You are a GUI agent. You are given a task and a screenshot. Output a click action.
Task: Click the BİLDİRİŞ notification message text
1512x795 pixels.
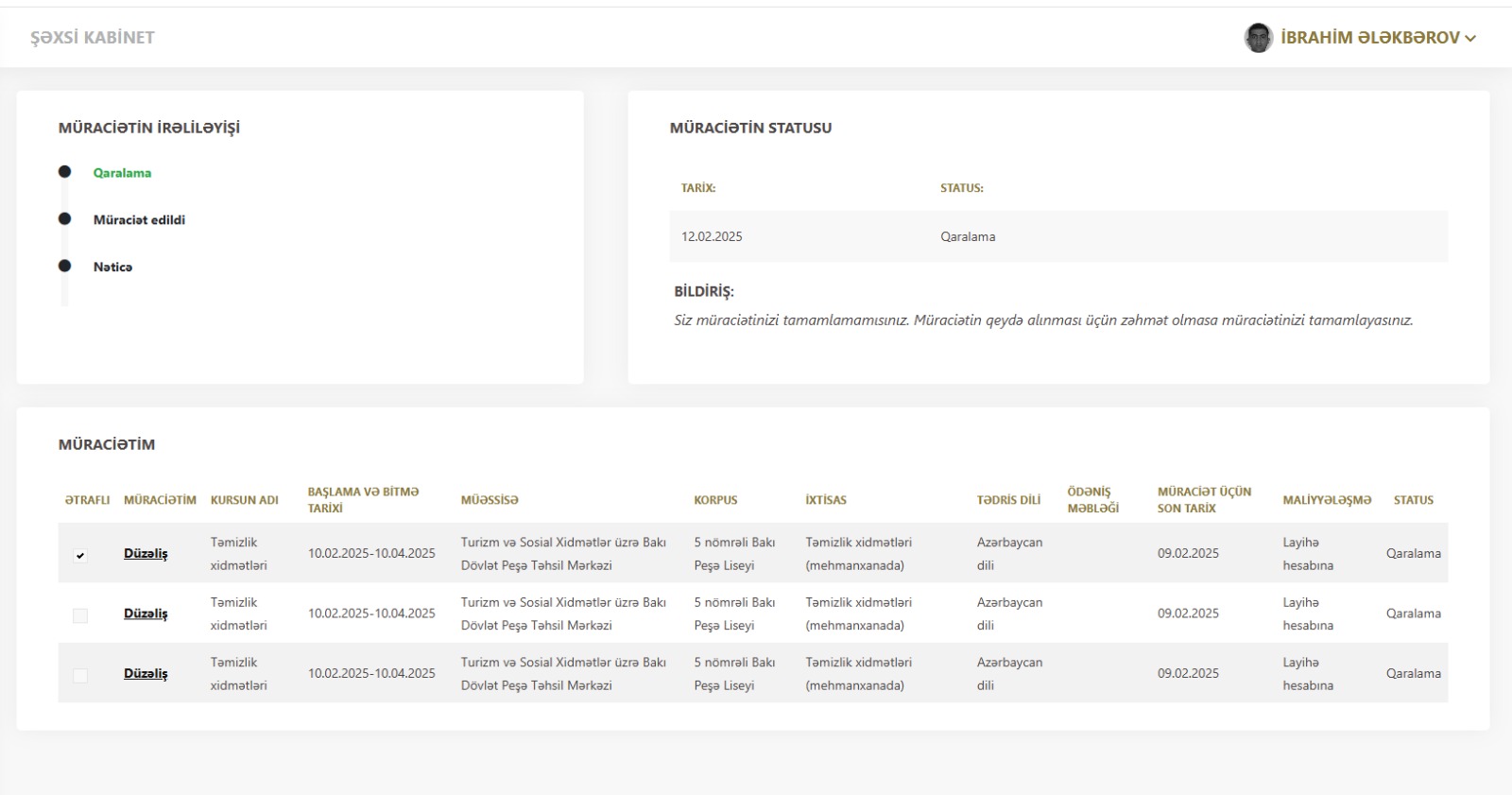1042,320
